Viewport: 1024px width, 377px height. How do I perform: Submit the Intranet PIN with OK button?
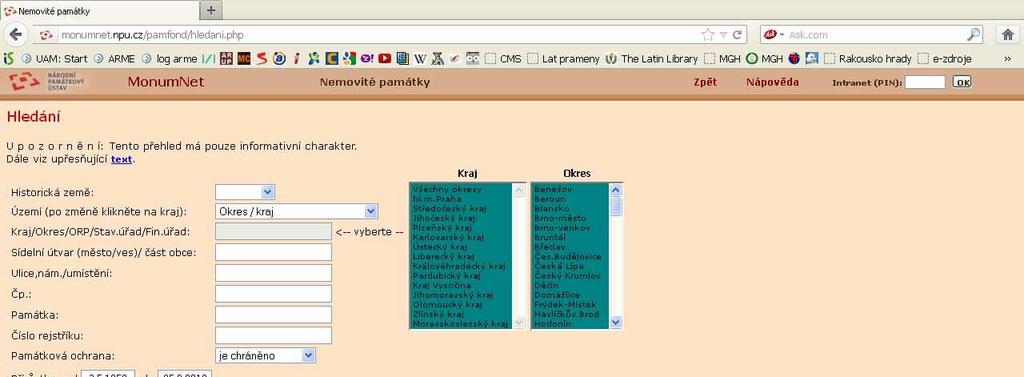pos(962,82)
